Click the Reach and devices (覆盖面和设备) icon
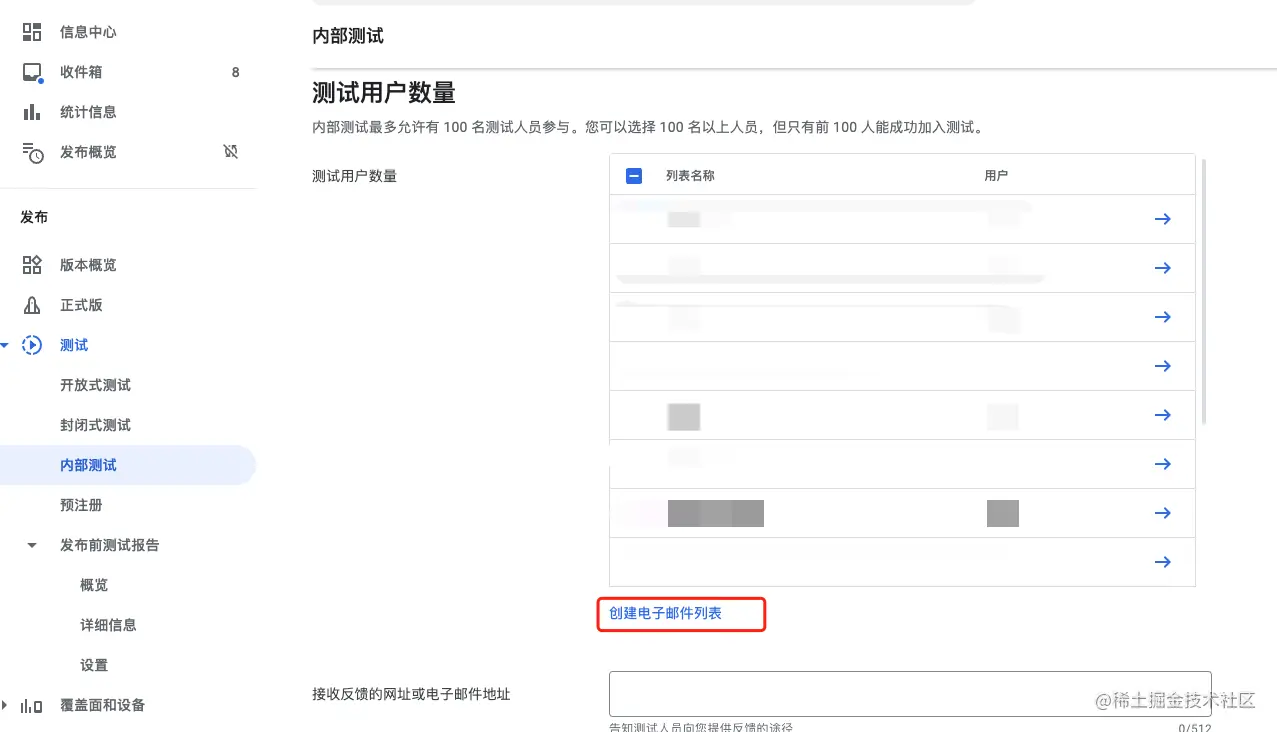This screenshot has height=732, width=1277. (x=32, y=705)
